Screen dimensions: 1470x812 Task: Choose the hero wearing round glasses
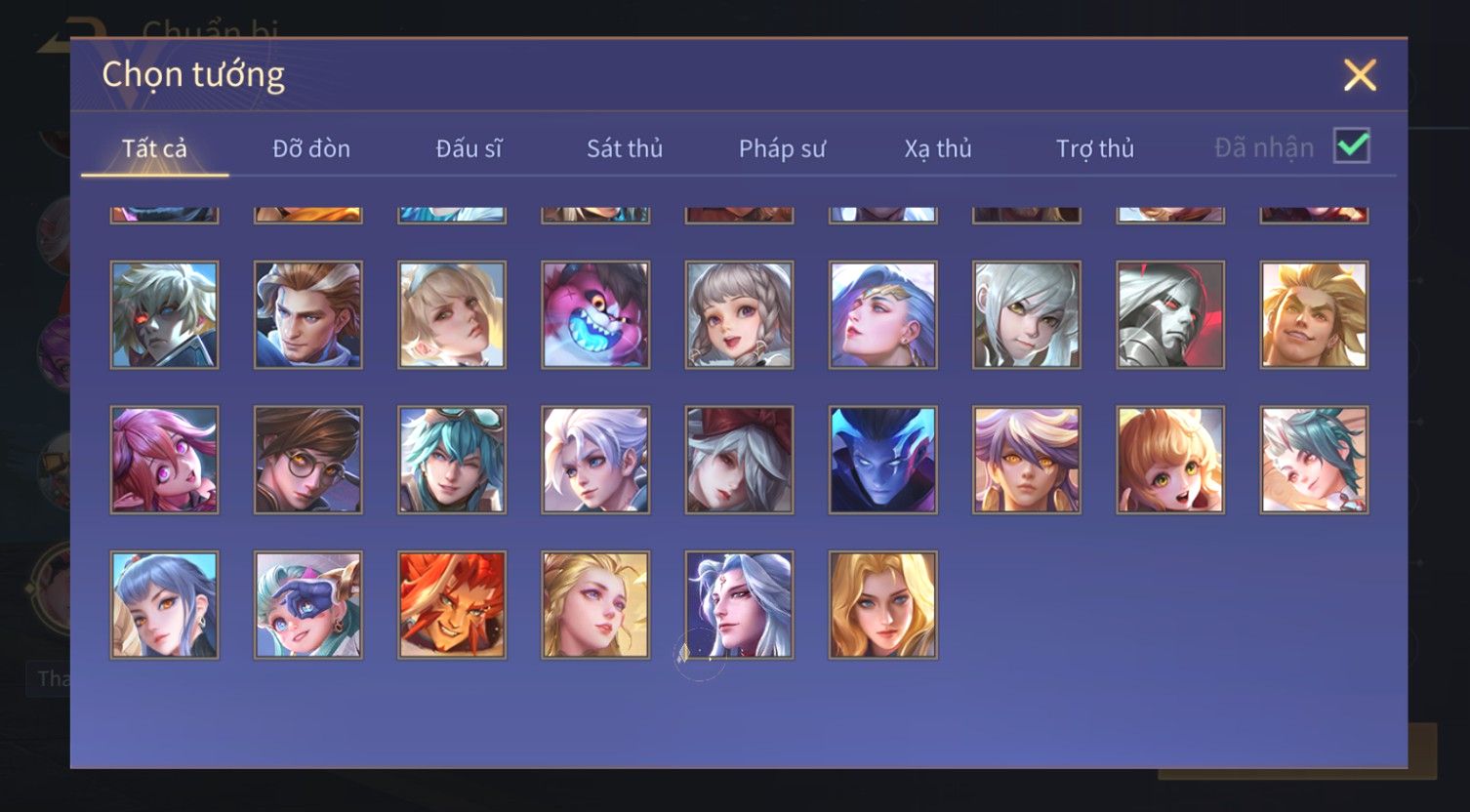pos(308,460)
